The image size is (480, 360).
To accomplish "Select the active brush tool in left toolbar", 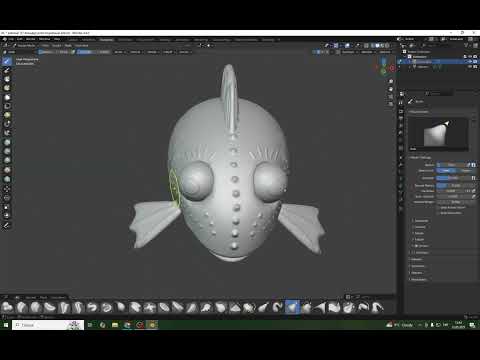I will (x=7, y=61).
